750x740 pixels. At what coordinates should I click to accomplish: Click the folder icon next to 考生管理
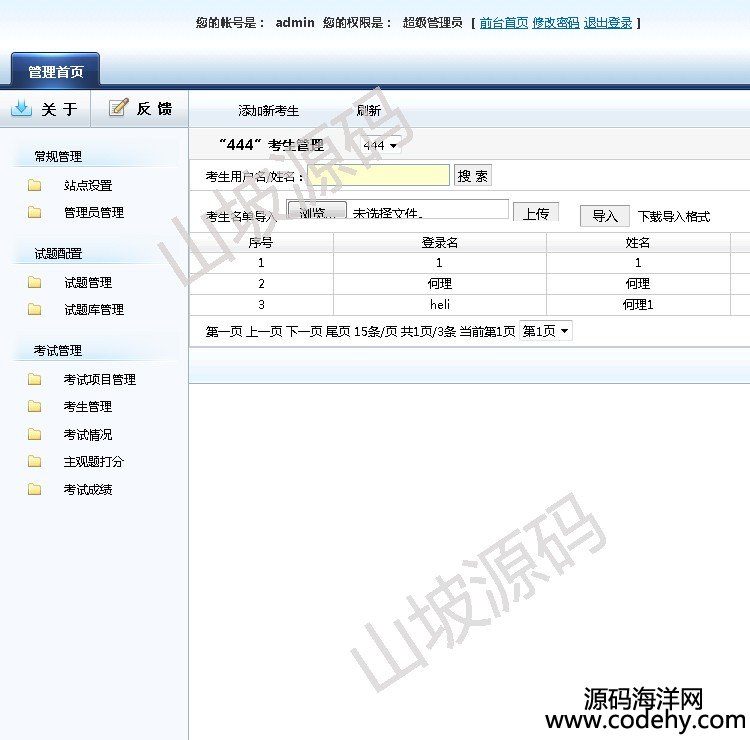pyautogui.click(x=34, y=407)
